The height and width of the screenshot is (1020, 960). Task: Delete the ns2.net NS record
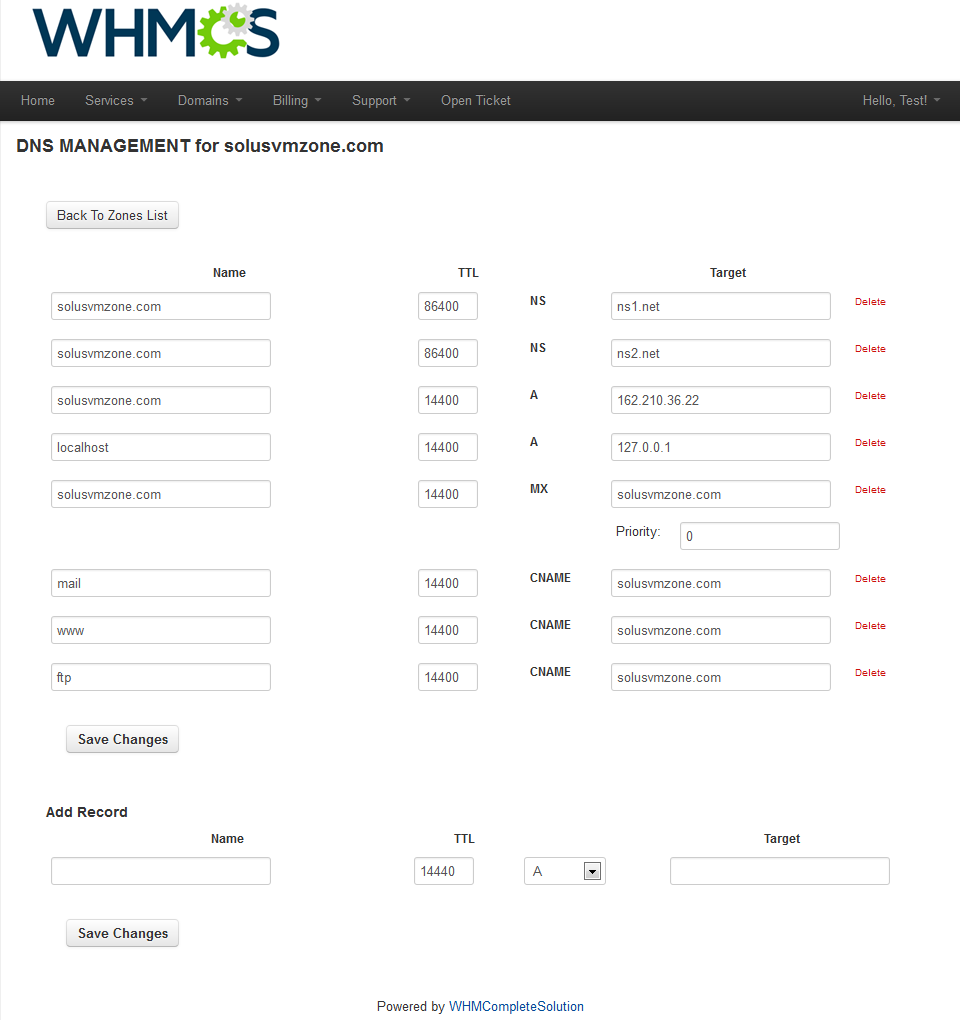(870, 349)
